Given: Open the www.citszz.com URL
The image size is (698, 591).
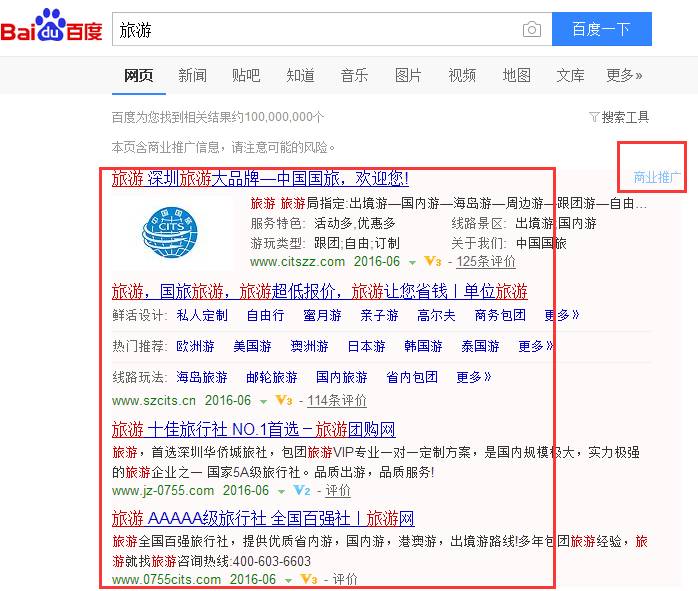Looking at the screenshot, I should click(297, 262).
